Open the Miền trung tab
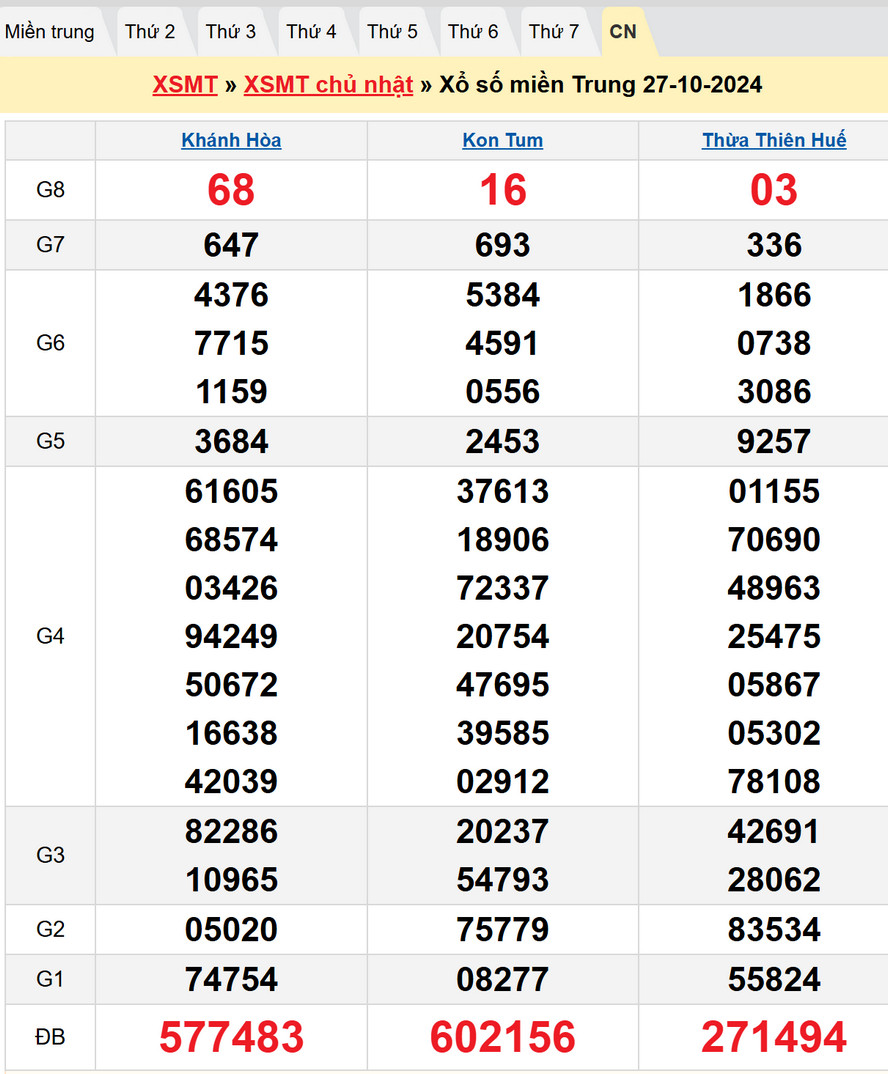The height and width of the screenshot is (1074, 888). coord(50,32)
